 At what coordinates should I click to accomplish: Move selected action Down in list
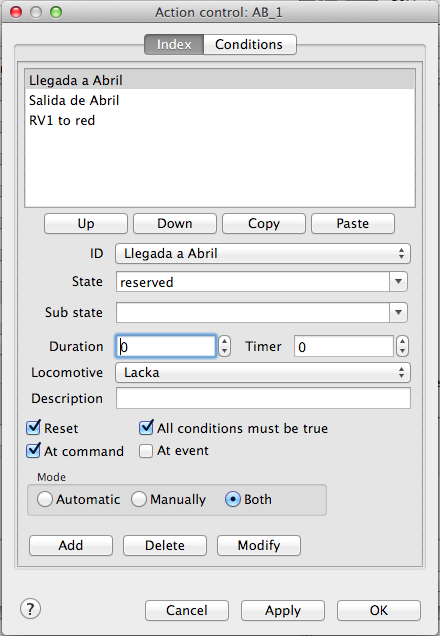[175, 223]
